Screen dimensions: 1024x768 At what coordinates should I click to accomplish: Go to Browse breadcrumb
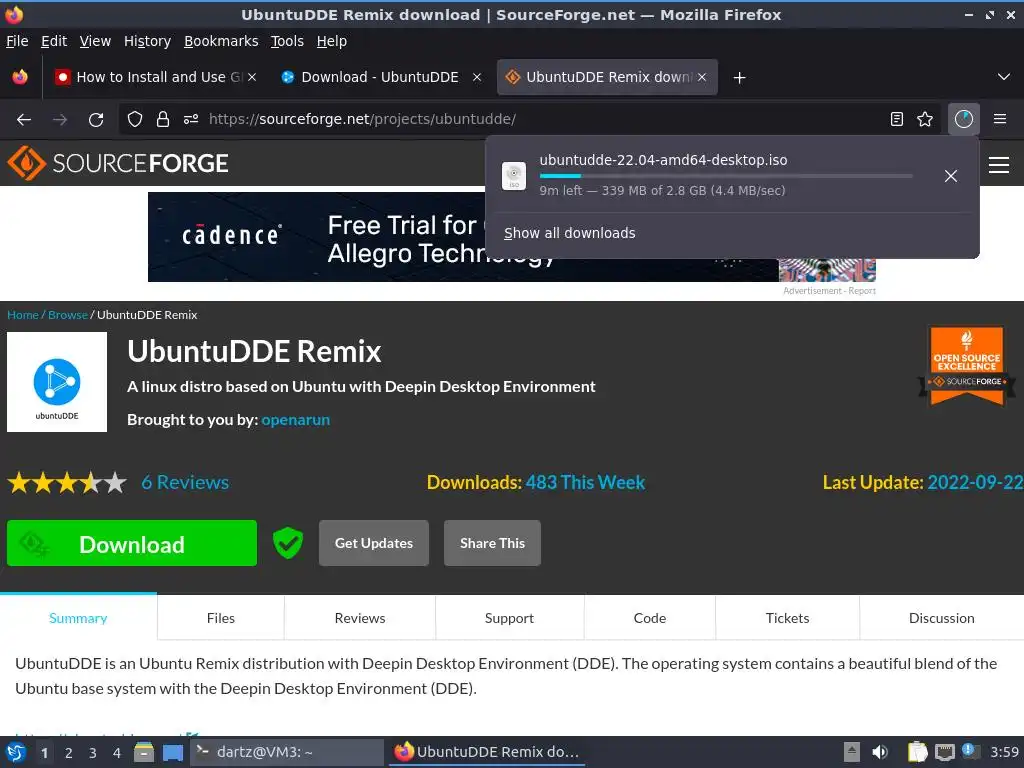tap(68, 315)
